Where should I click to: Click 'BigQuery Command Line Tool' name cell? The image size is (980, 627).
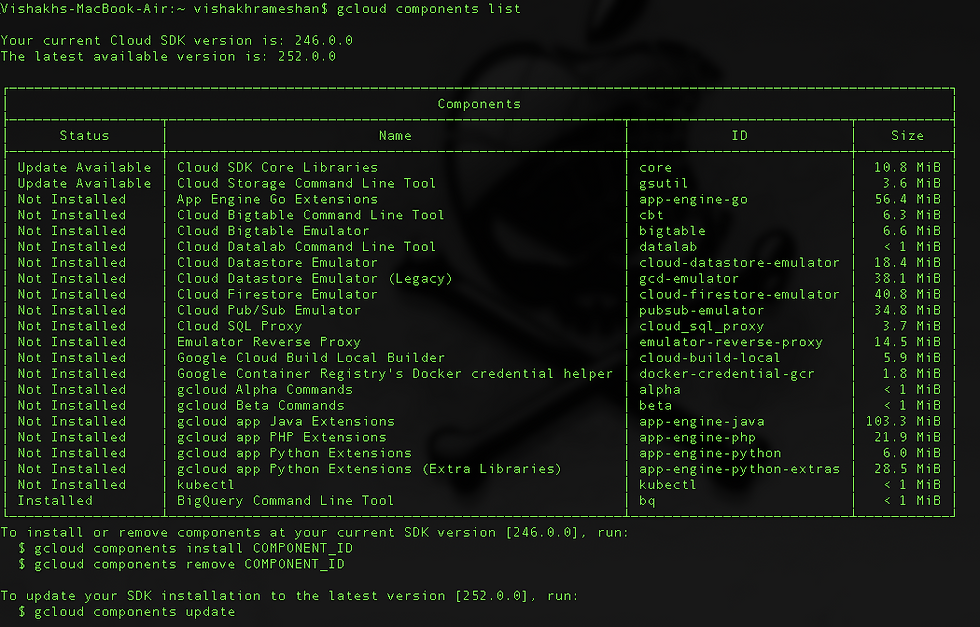coord(286,501)
